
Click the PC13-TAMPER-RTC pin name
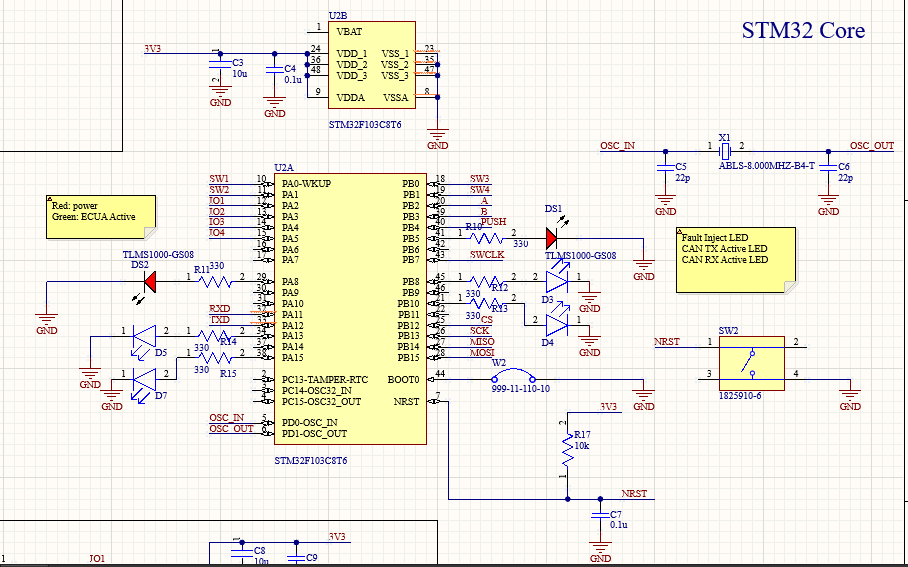tap(325, 379)
